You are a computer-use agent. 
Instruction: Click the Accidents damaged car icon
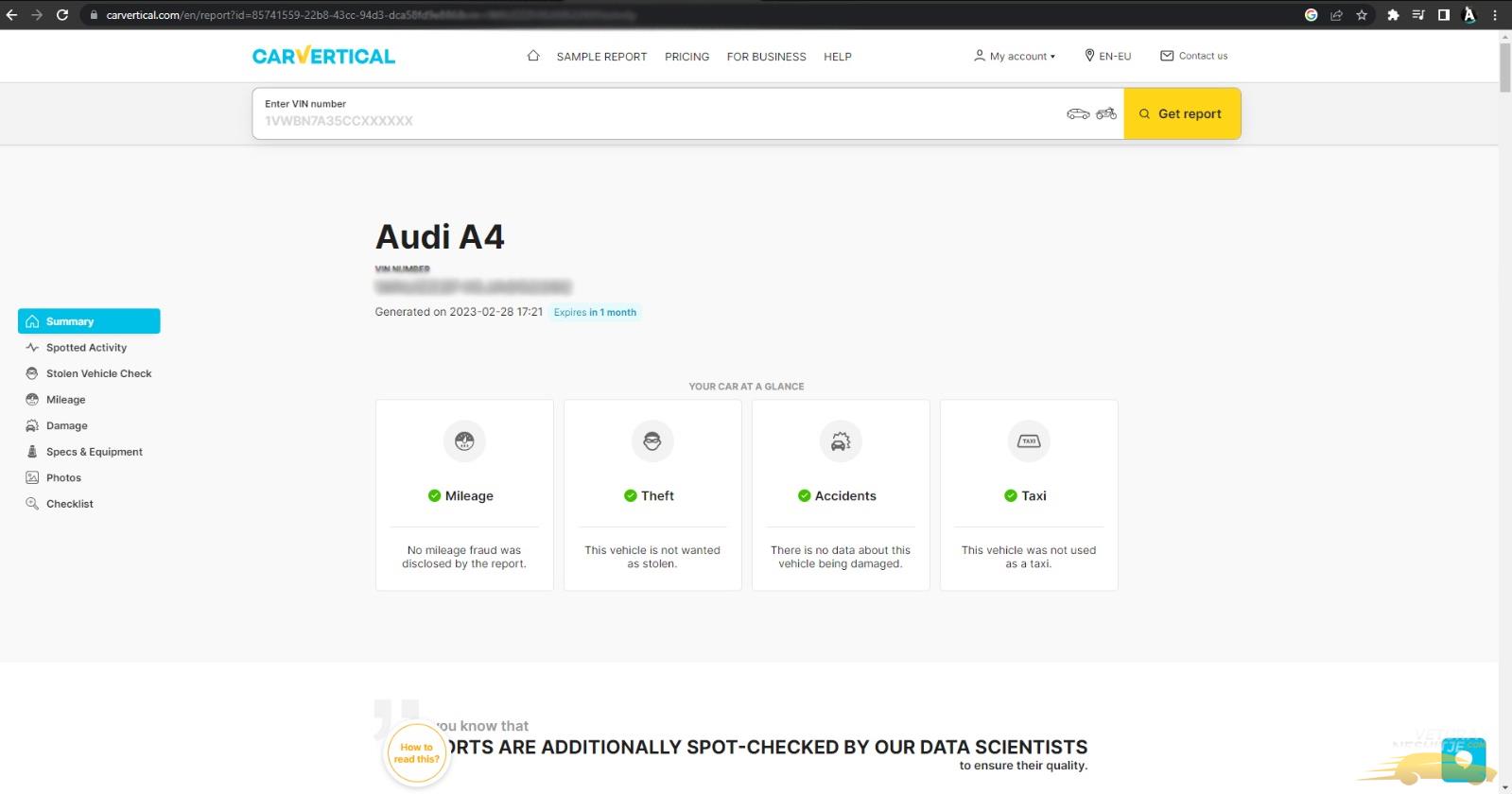tap(841, 440)
